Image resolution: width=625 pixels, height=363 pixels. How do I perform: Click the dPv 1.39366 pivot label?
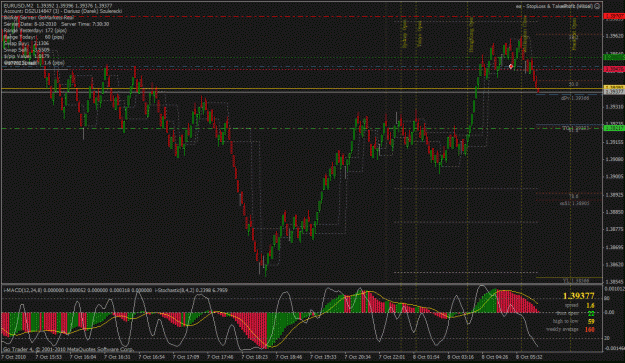(575, 98)
